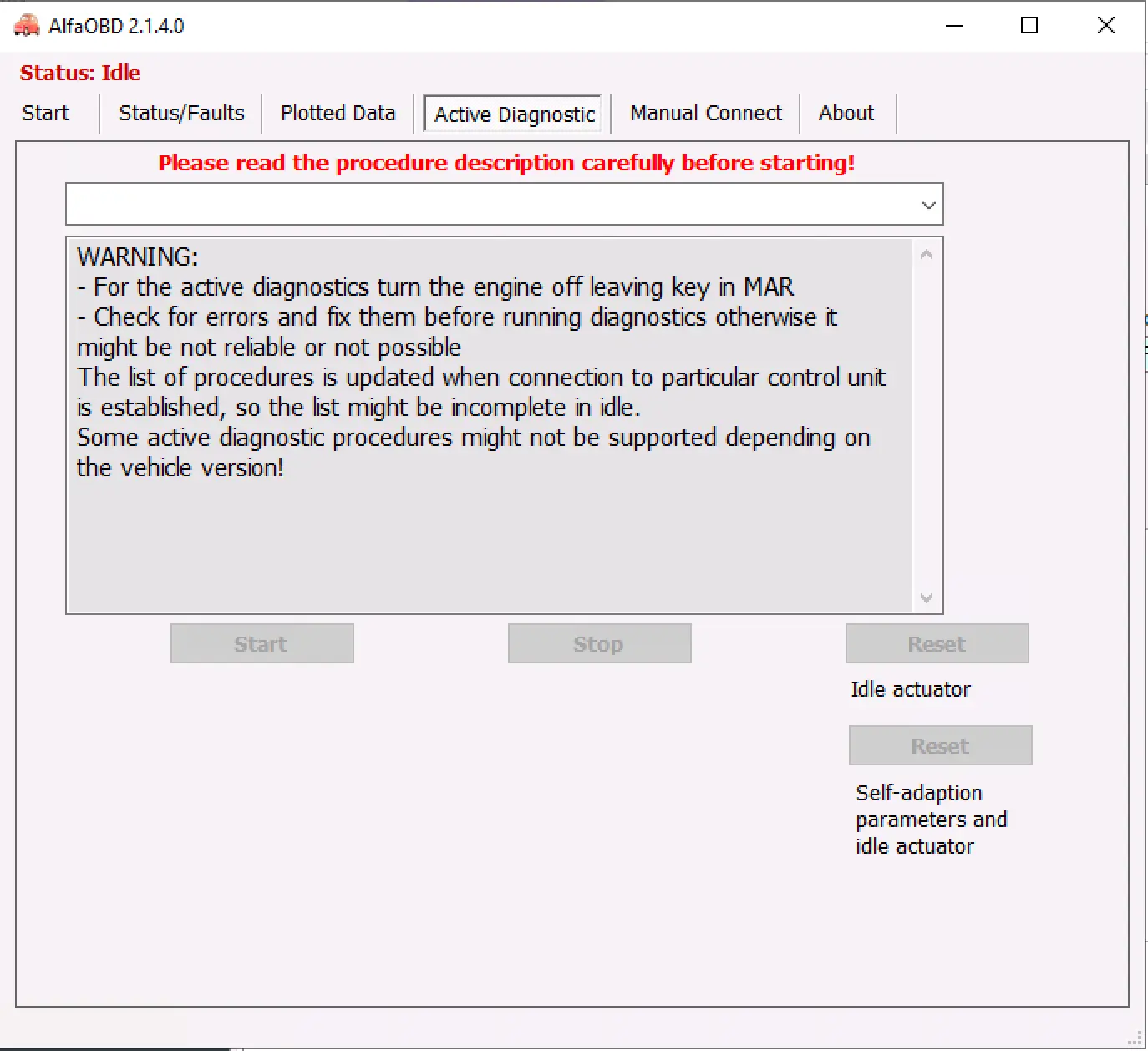Go to the Plotted Data tab
This screenshot has width=1148, height=1051.
[x=338, y=114]
